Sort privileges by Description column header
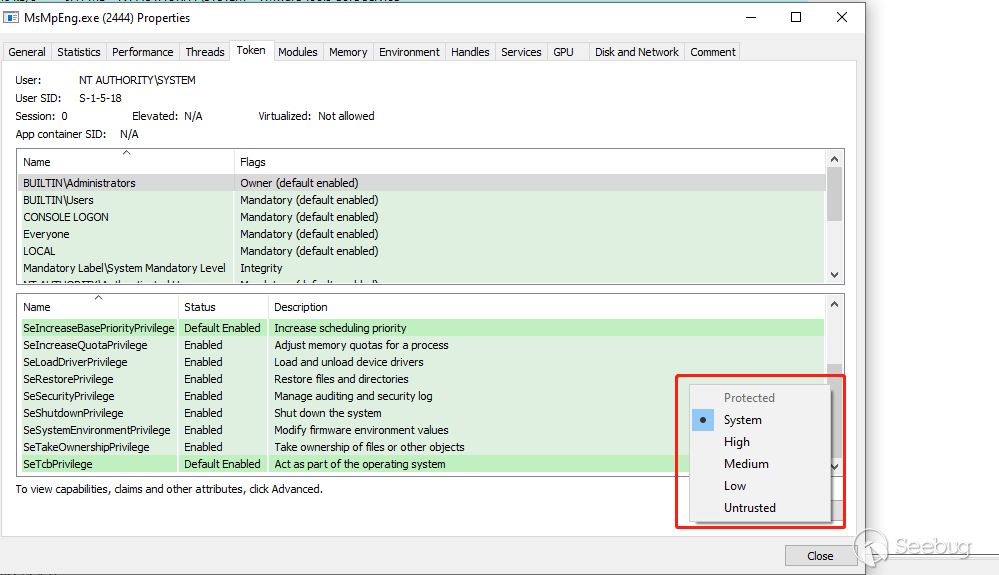Screen dimensions: 999x575 pos(301,307)
